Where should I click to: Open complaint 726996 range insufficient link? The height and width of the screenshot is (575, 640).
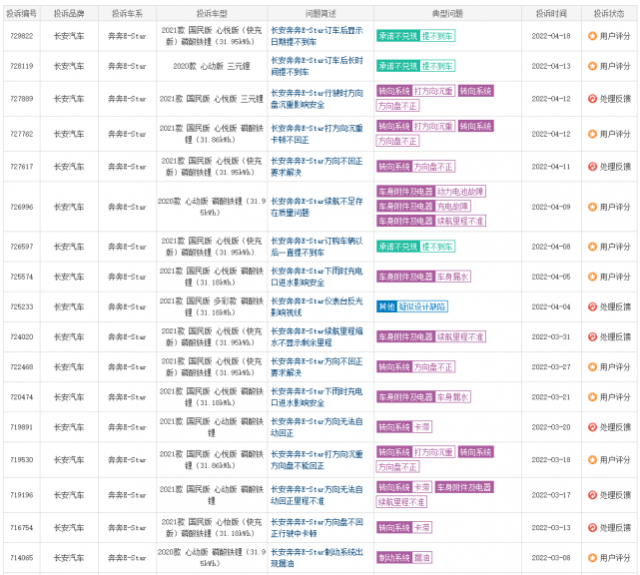point(317,207)
